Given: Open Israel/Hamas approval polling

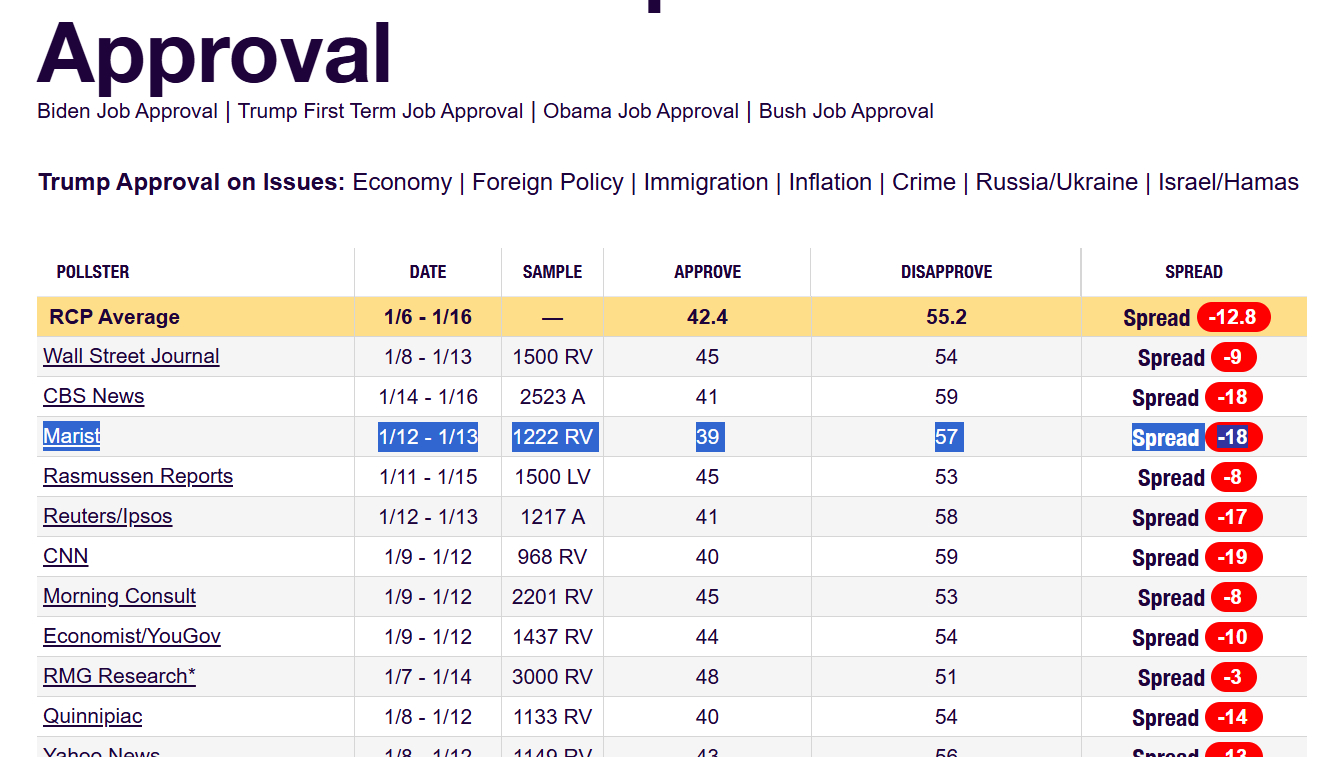Looking at the screenshot, I should [x=1228, y=182].
